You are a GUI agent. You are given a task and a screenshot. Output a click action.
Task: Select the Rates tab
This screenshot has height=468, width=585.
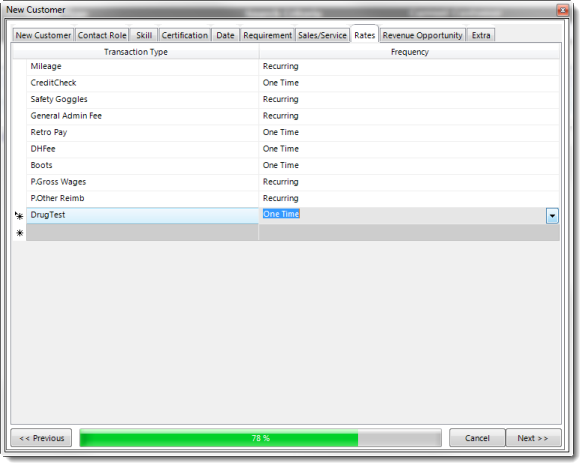365,35
